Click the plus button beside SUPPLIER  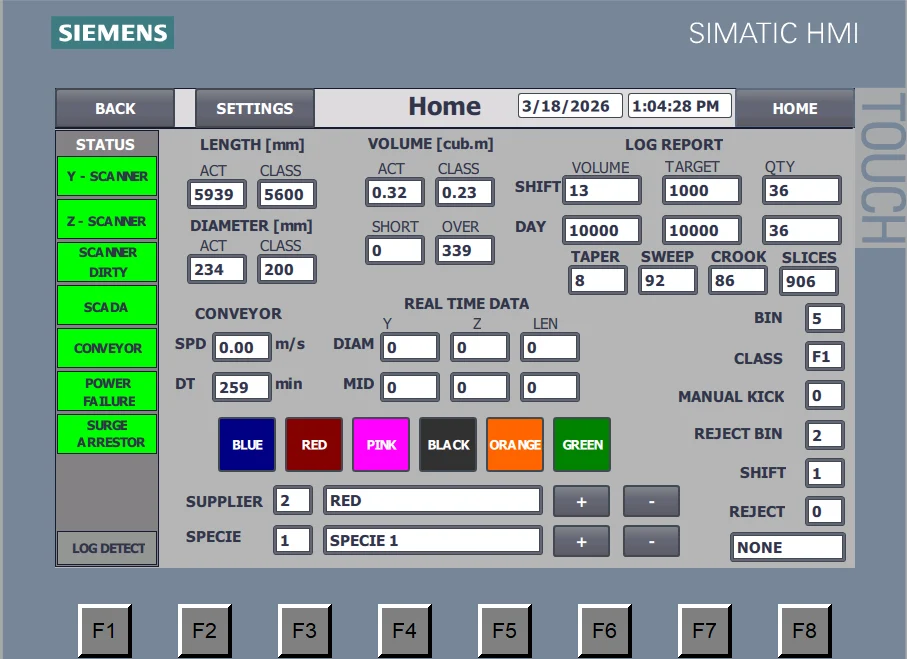pyautogui.click(x=581, y=501)
